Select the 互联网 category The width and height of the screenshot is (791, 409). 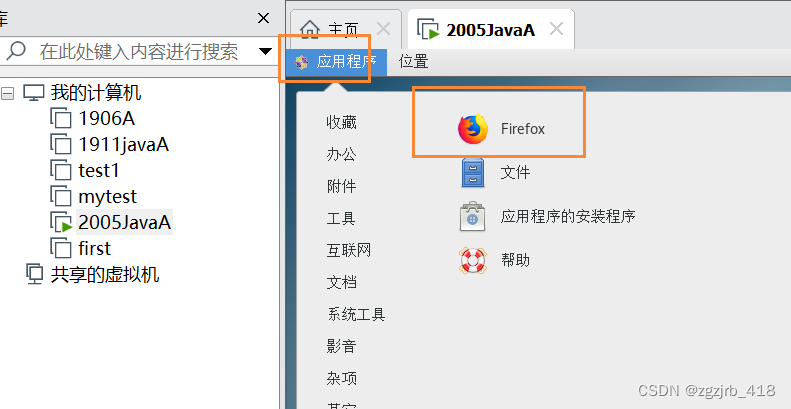[x=349, y=251]
